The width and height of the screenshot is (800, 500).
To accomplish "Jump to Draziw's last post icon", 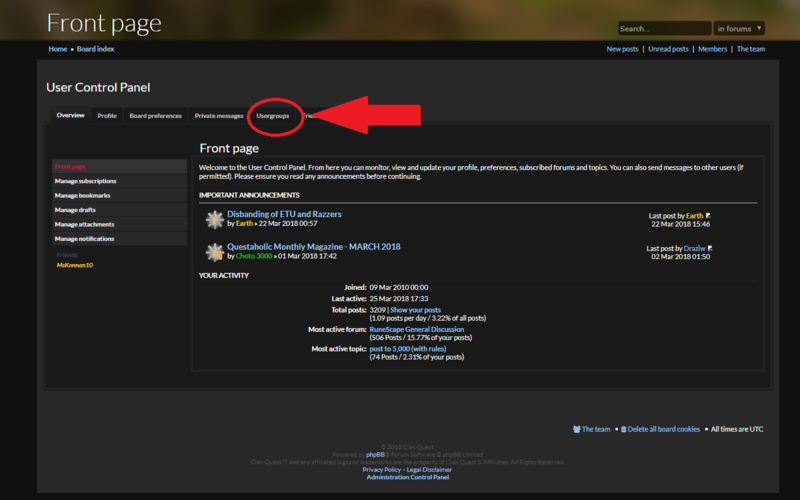I will (x=710, y=248).
